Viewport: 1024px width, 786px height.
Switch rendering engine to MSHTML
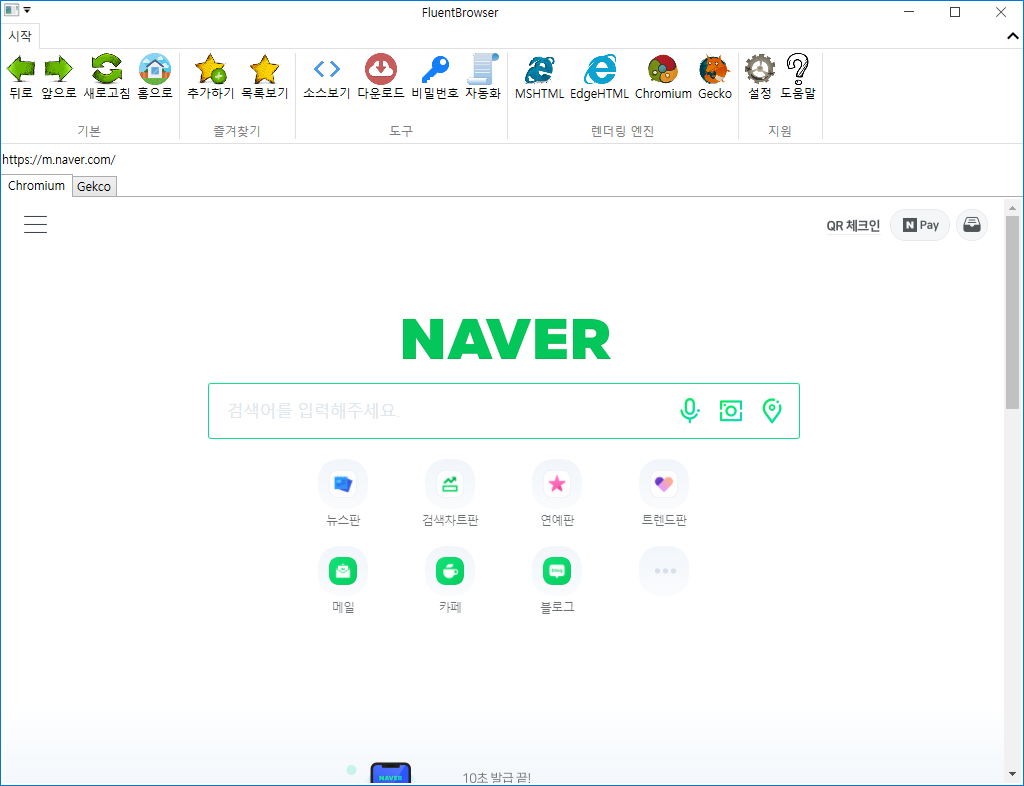539,76
